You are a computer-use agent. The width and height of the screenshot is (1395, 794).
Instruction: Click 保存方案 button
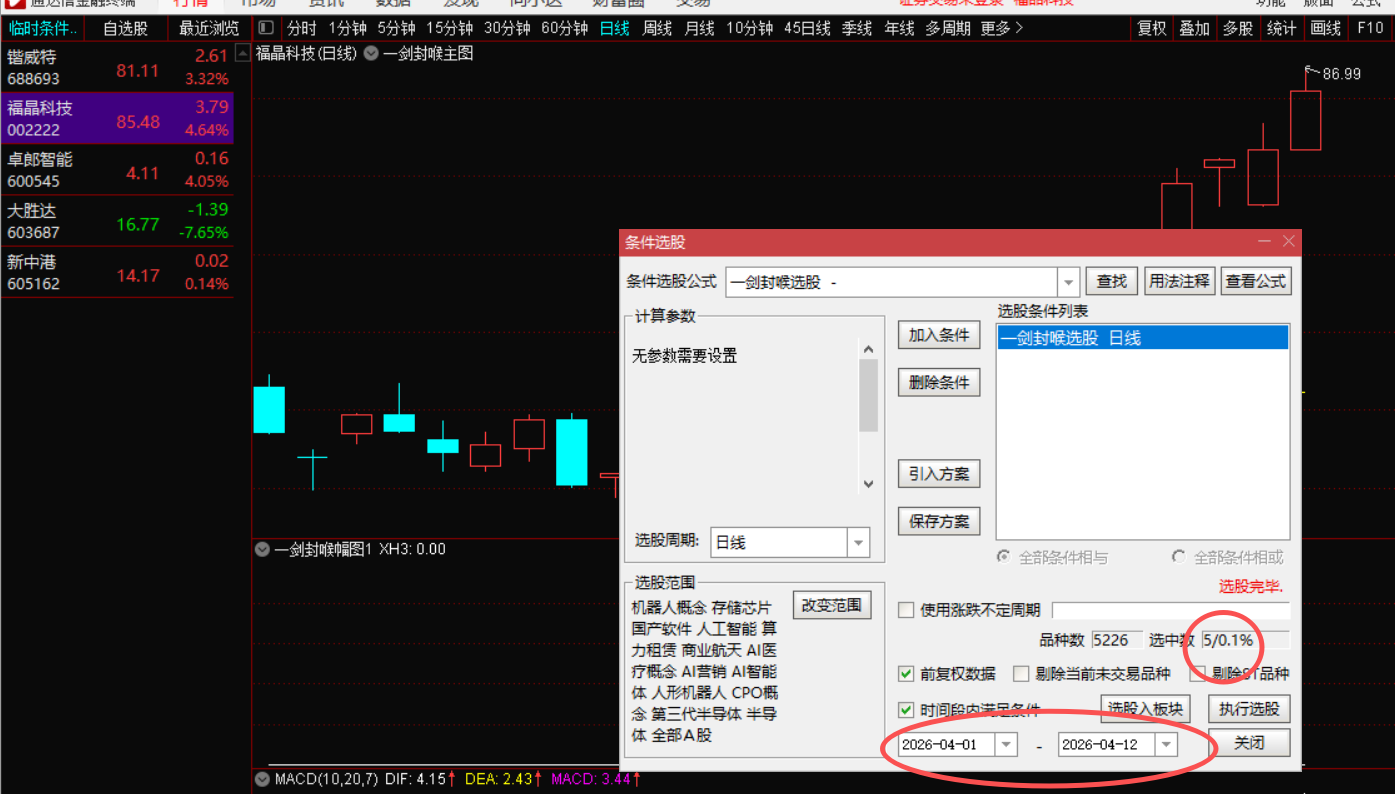[x=939, y=521]
